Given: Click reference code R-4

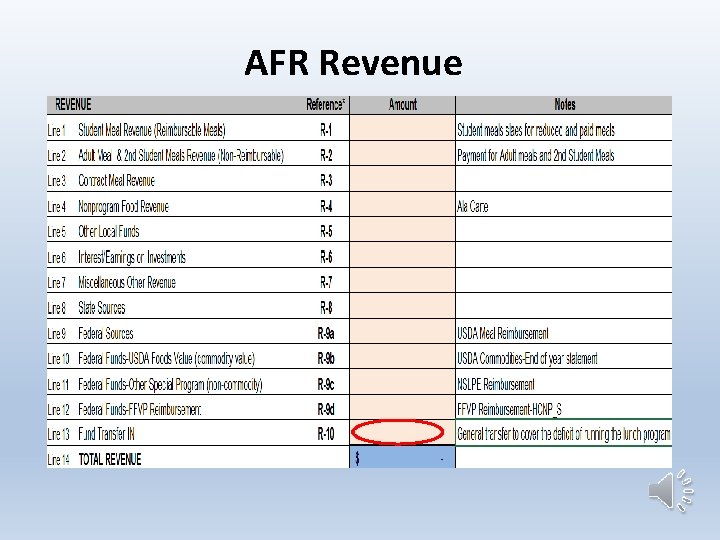Looking at the screenshot, I should tap(326, 207).
